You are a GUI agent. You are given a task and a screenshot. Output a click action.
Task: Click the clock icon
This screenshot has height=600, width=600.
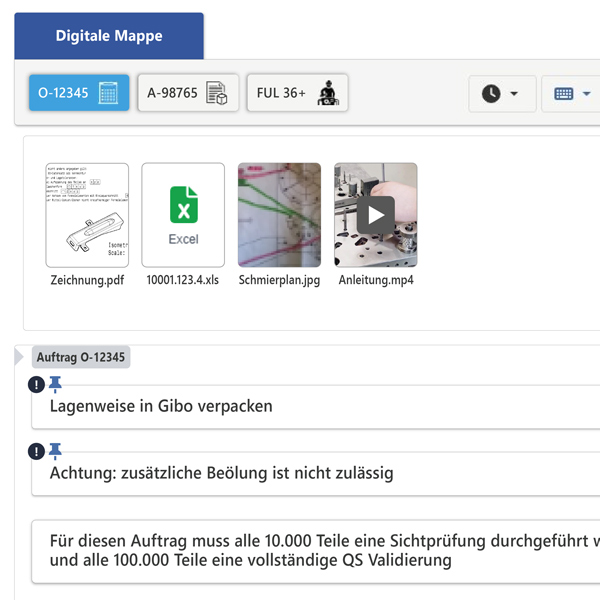coord(491,93)
